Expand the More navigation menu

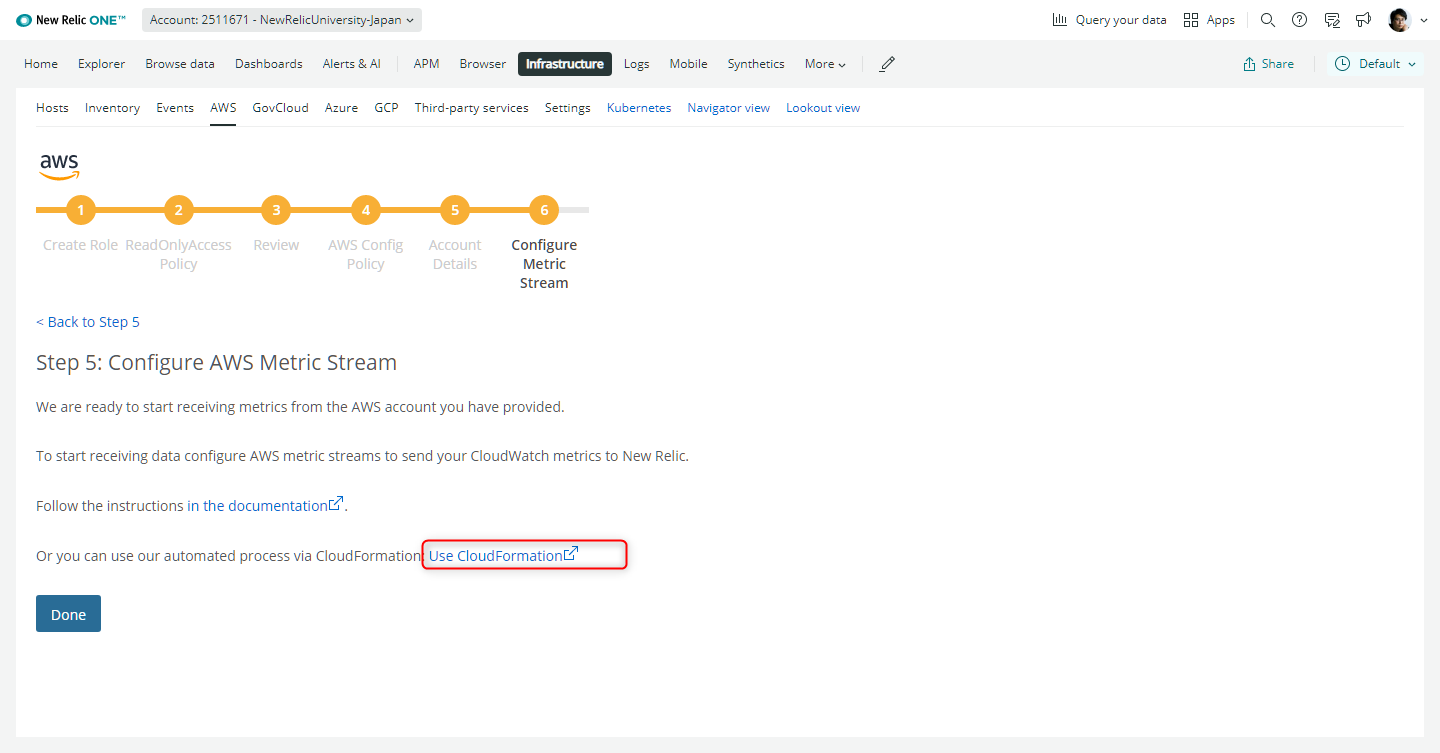[825, 64]
